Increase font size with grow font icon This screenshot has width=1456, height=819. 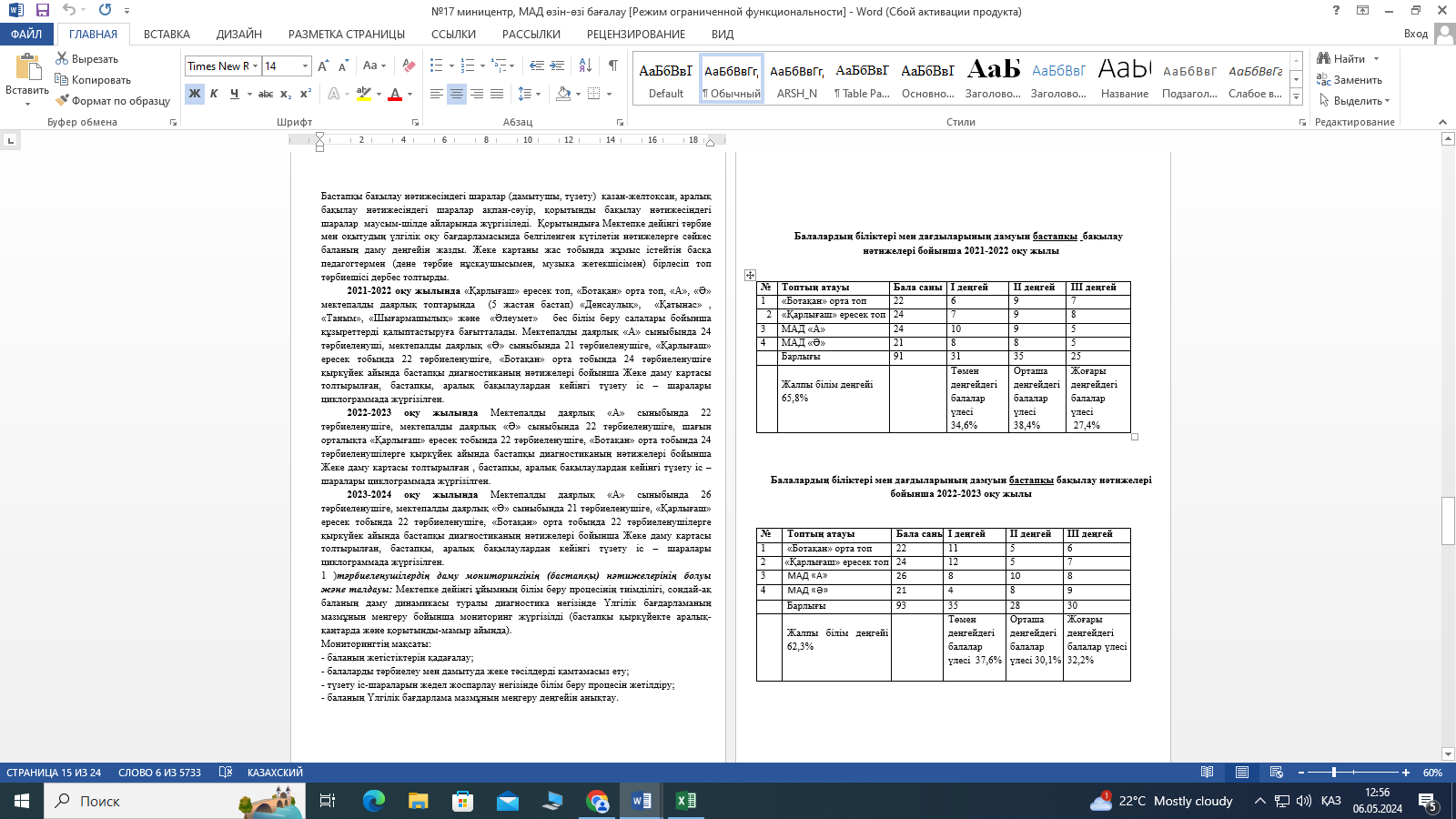point(323,66)
